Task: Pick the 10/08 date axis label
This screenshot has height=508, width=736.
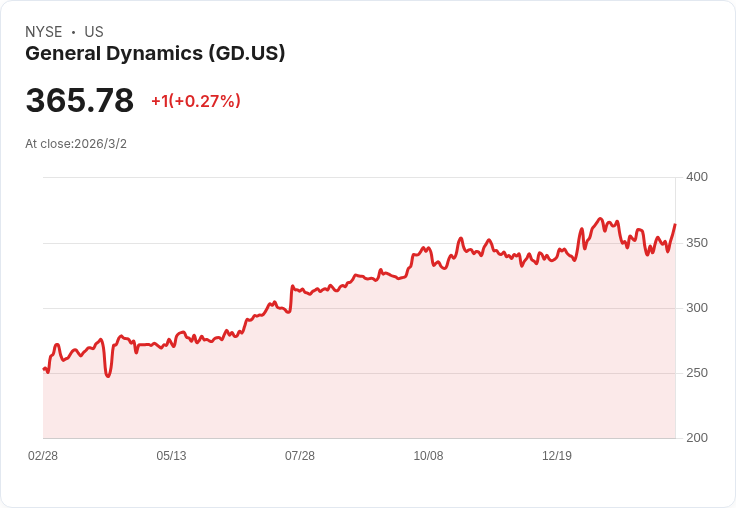Action: 428,456
